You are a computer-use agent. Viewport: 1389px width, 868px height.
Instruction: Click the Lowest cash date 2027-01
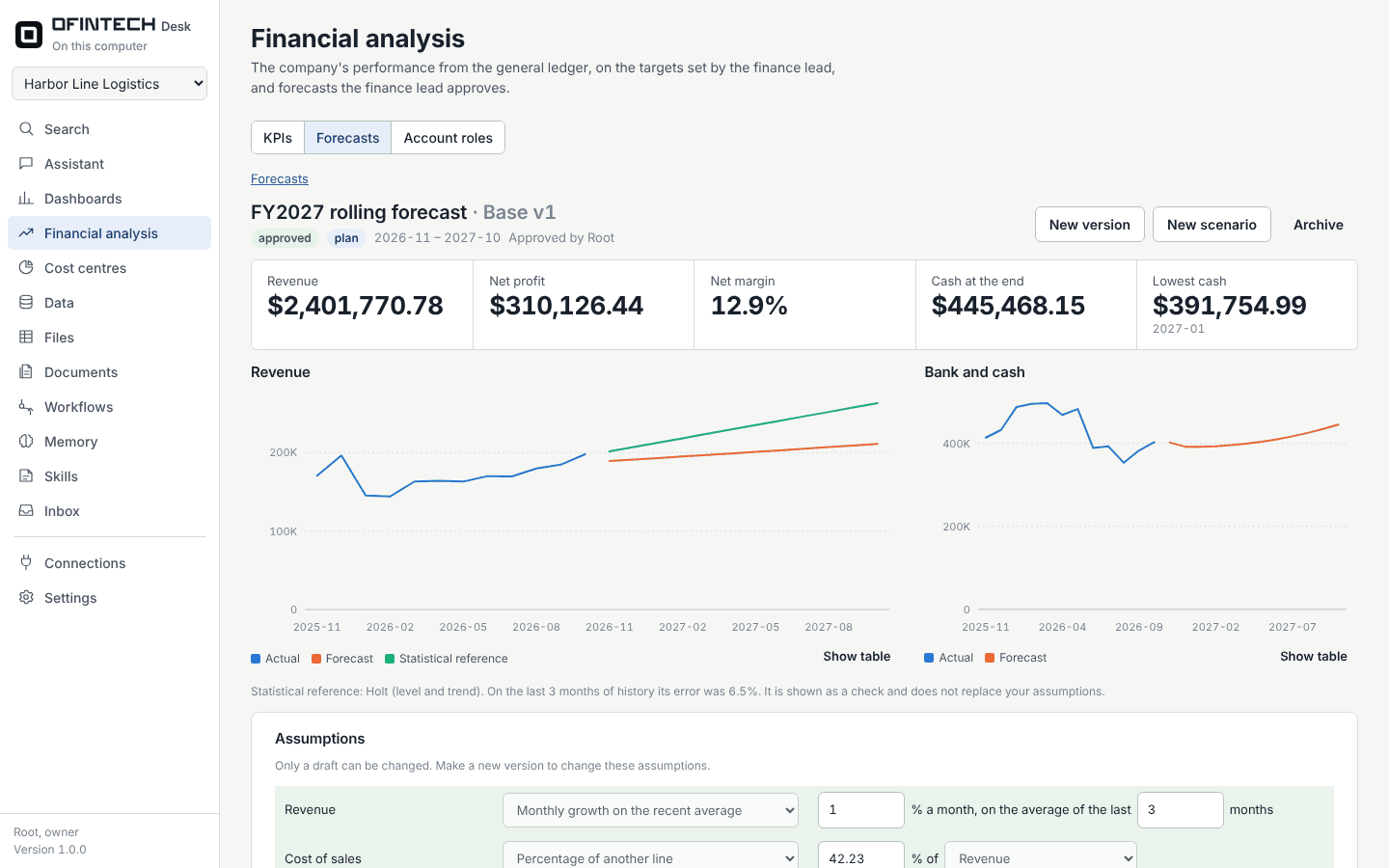(x=1179, y=329)
